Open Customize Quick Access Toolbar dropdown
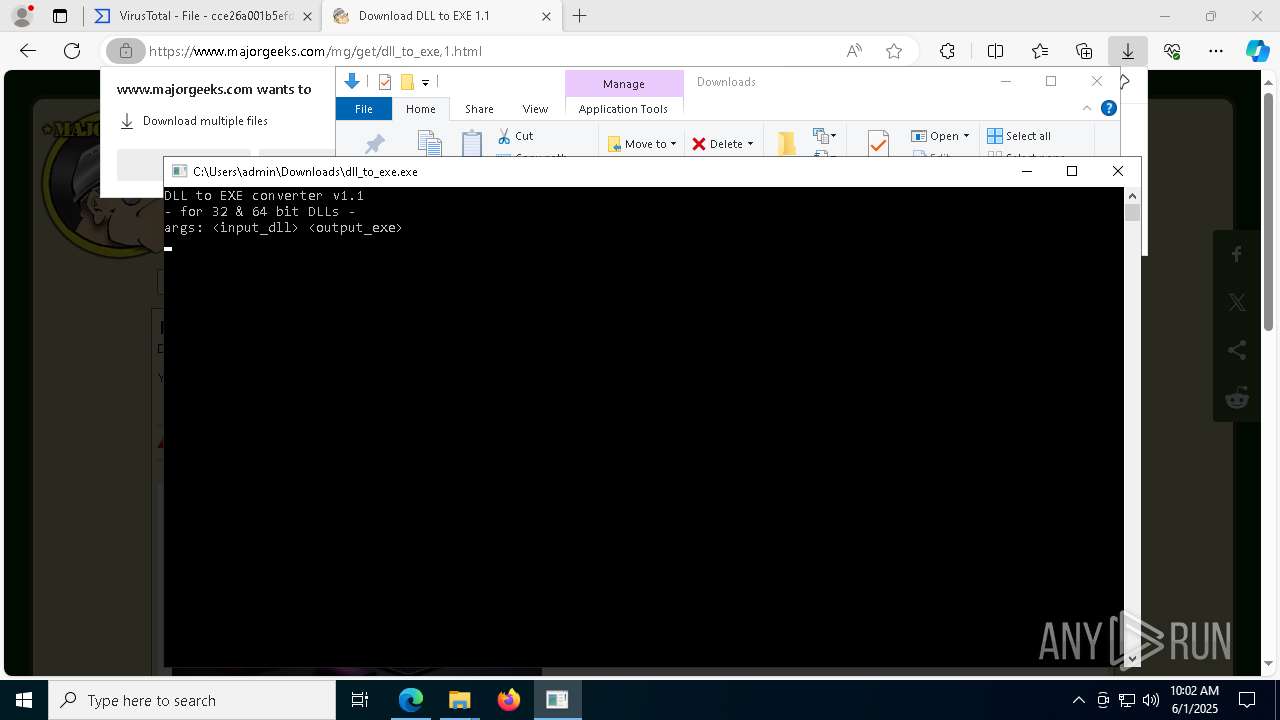Screen dimensions: 1280x720 coord(425,83)
